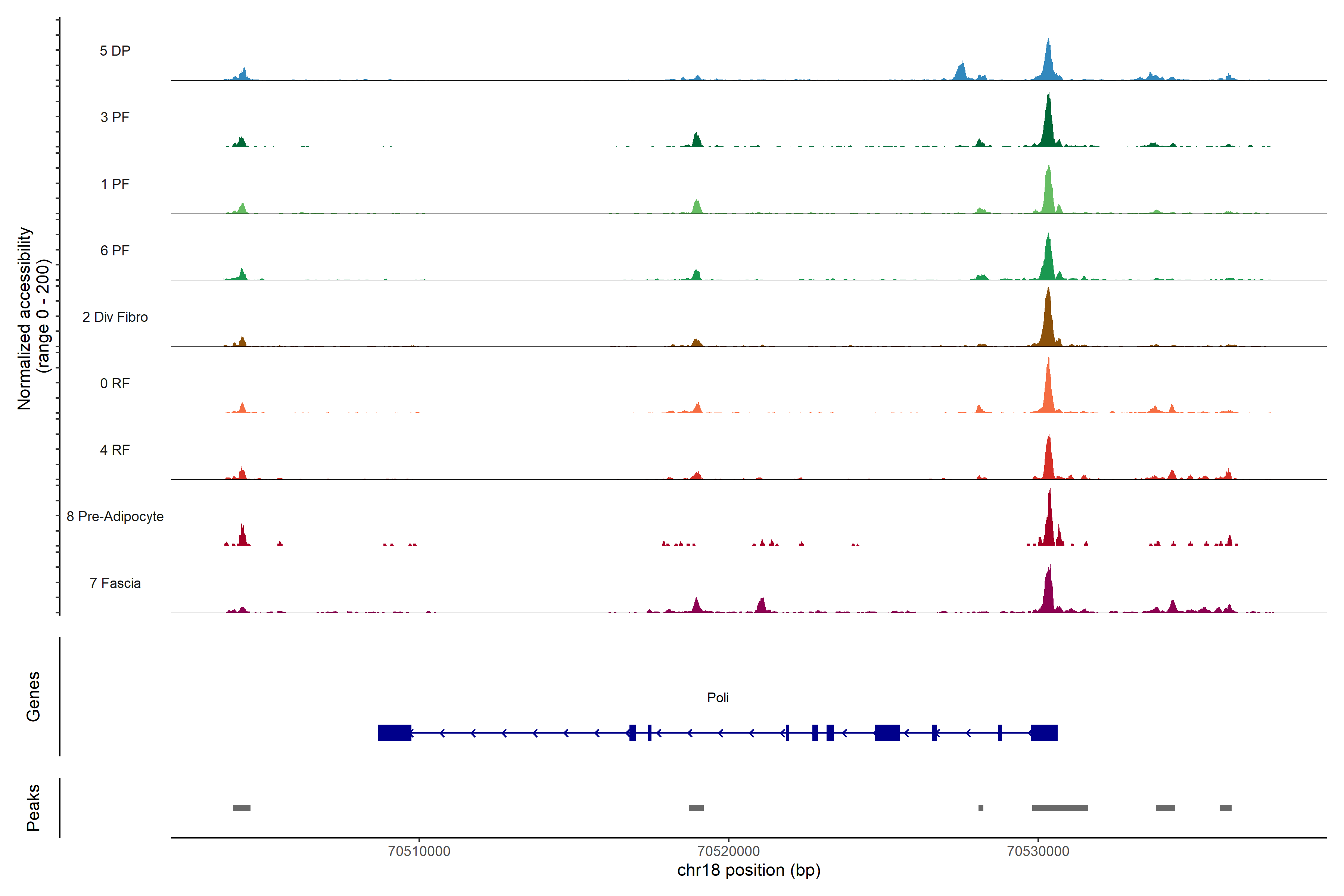
Task: Click the 6 PF track label
Action: (x=115, y=250)
